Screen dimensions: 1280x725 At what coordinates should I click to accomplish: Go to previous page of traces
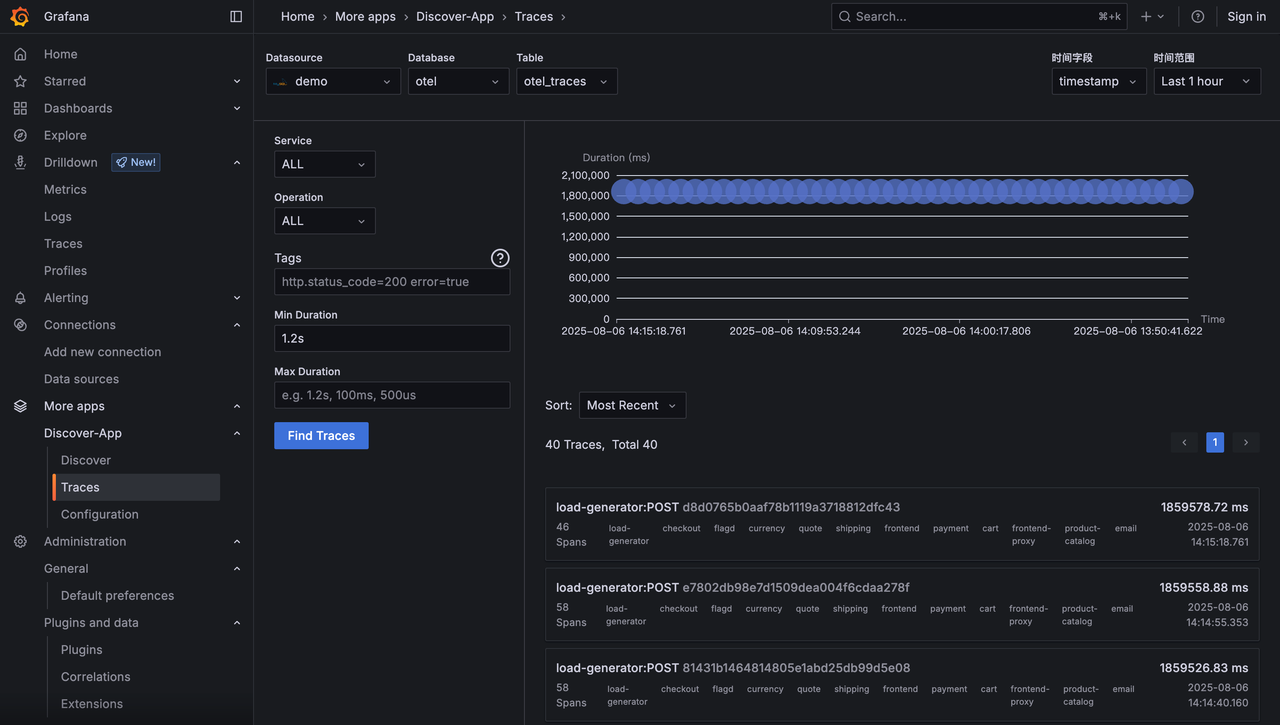[x=1184, y=442]
